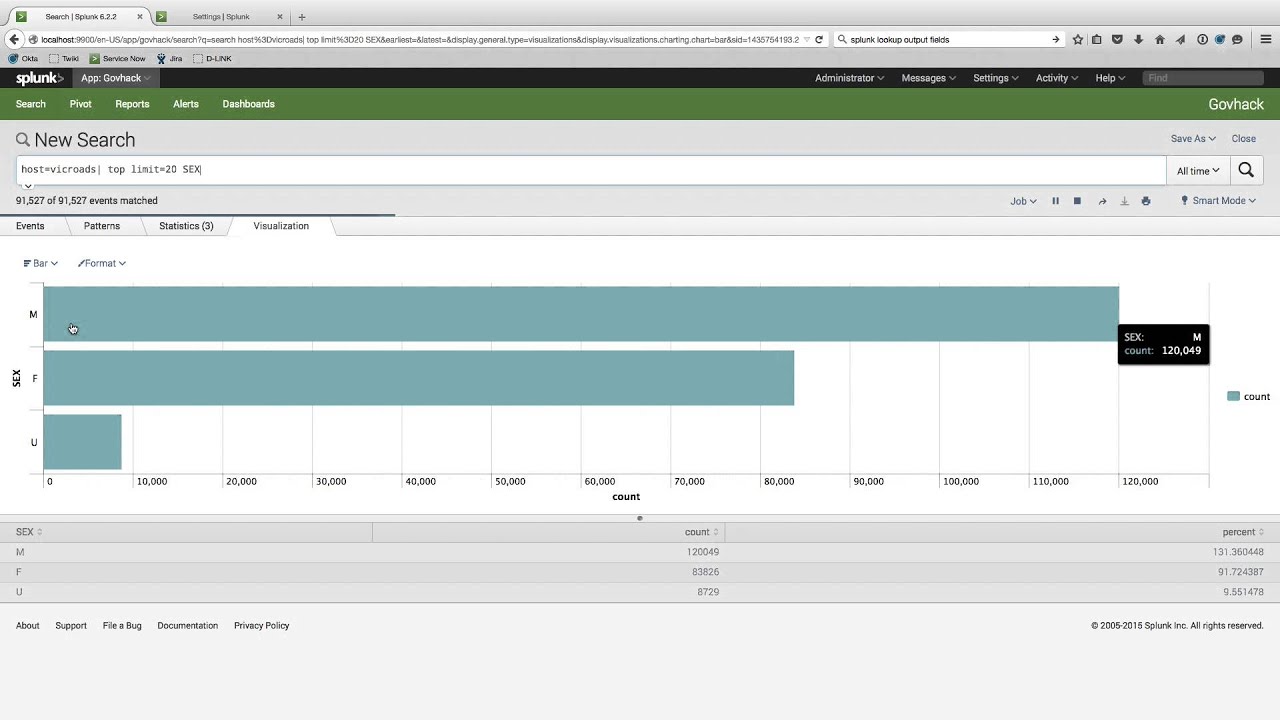This screenshot has width=1280, height=720.
Task: Select the Visualization tab
Action: pos(281,226)
